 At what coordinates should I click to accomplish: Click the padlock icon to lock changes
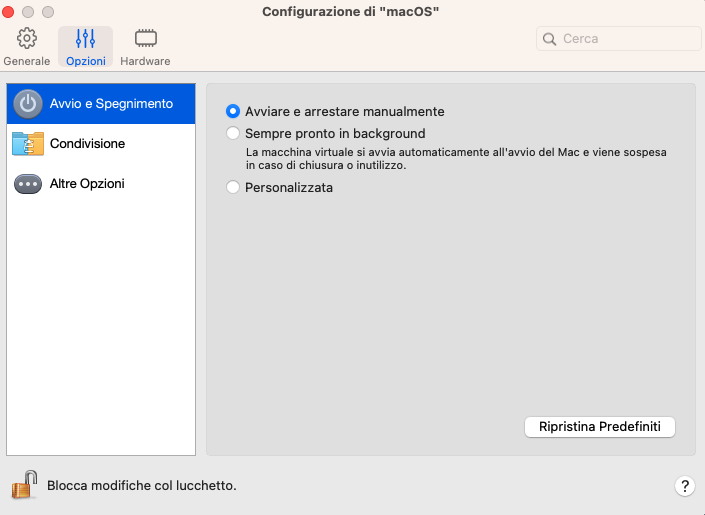point(24,485)
